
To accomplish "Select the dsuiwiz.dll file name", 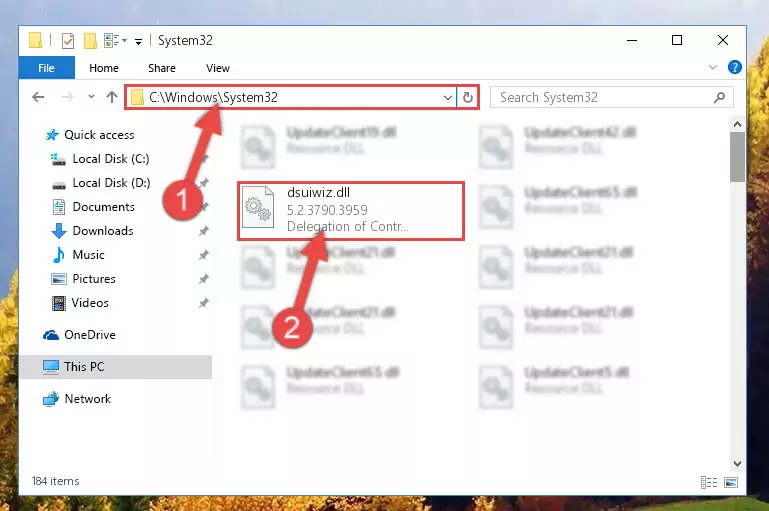I will point(318,193).
